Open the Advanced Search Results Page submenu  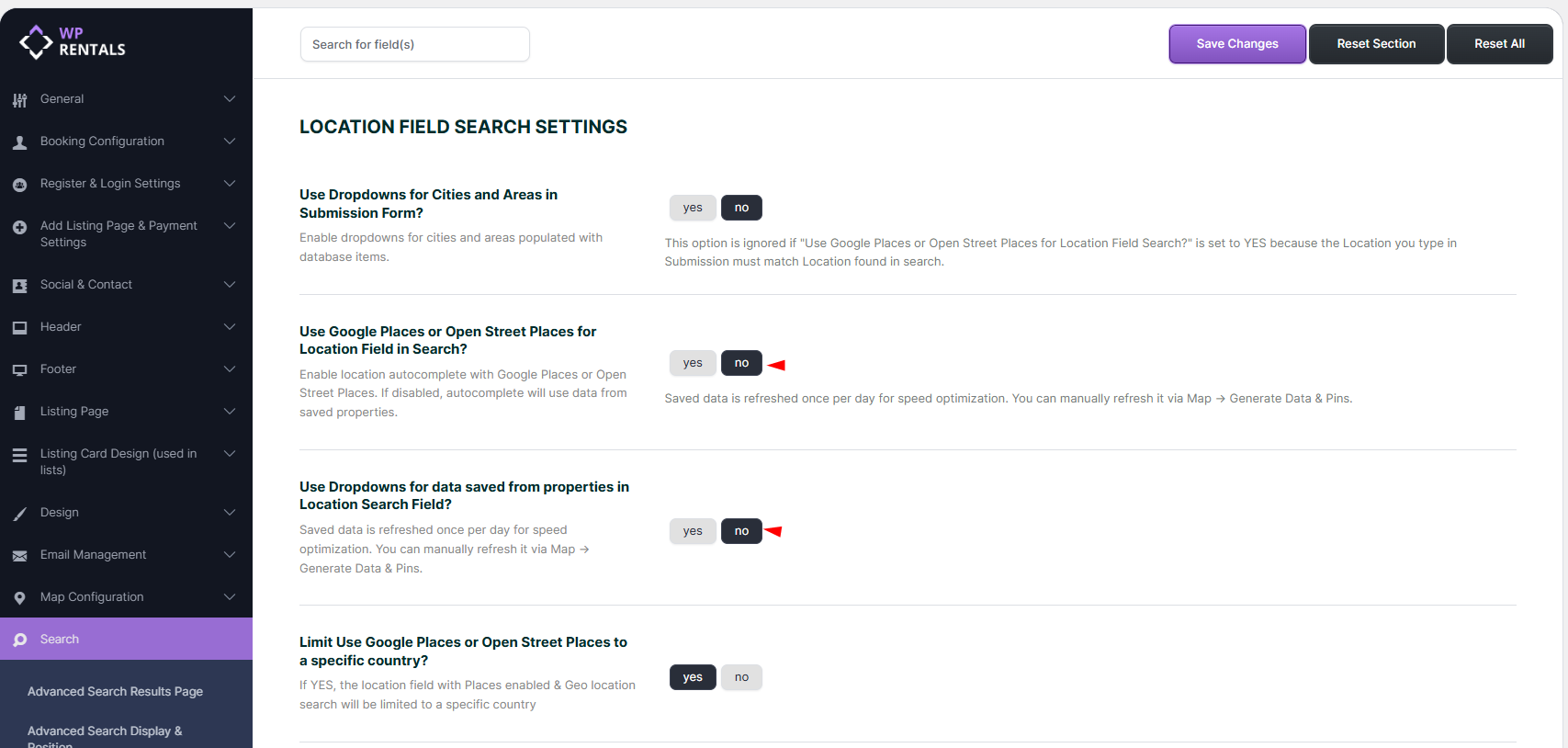point(115,692)
